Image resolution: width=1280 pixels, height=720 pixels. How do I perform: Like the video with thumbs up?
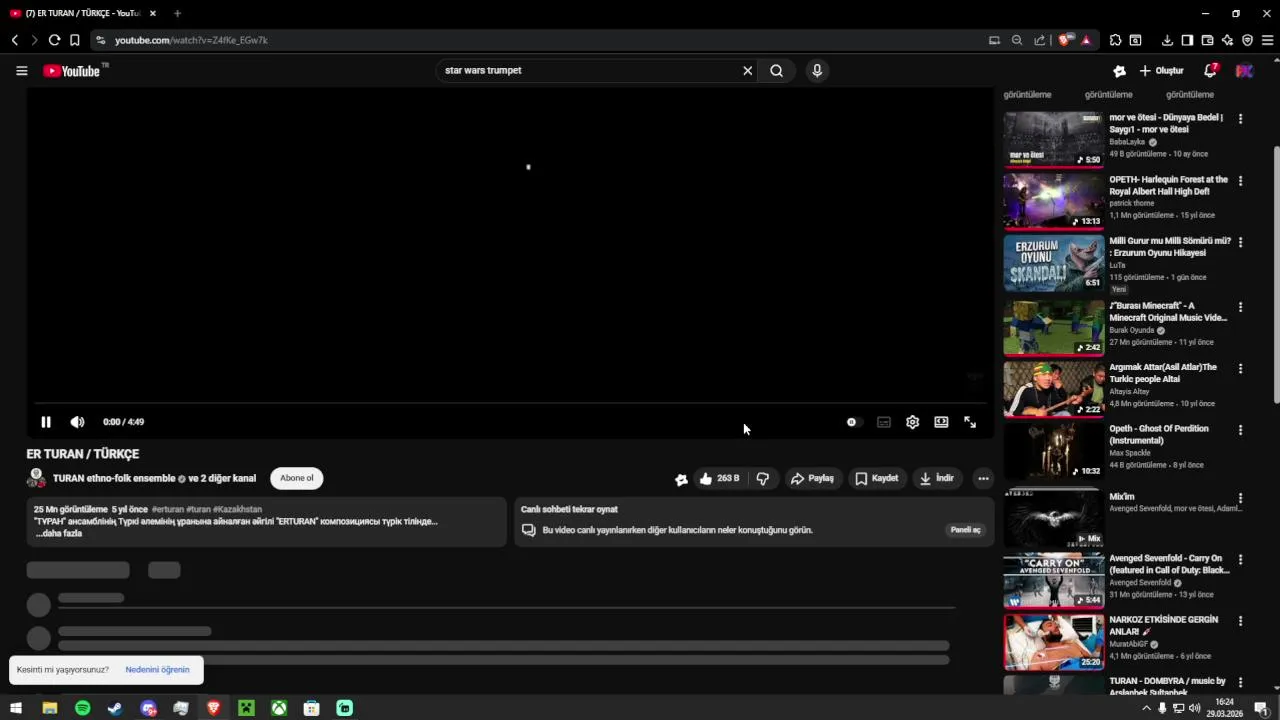coord(720,478)
